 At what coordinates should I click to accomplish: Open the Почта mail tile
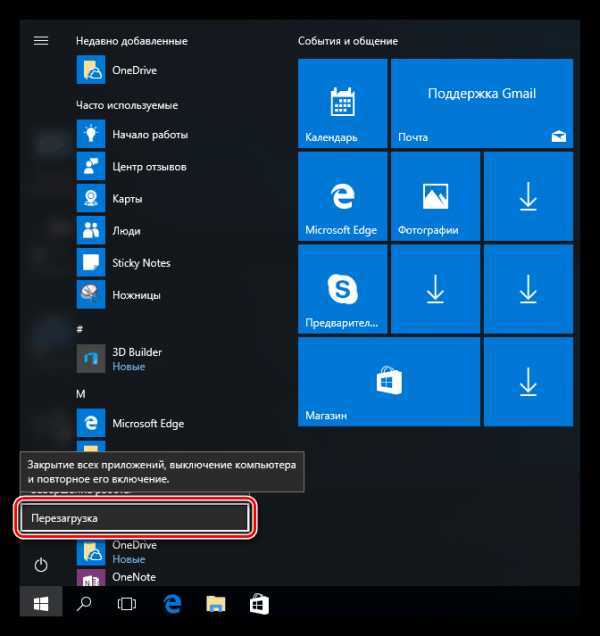482,103
